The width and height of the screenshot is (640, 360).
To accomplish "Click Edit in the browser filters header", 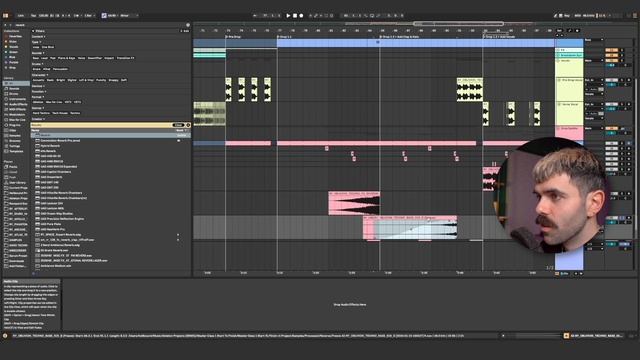I will pyautogui.click(x=185, y=31).
